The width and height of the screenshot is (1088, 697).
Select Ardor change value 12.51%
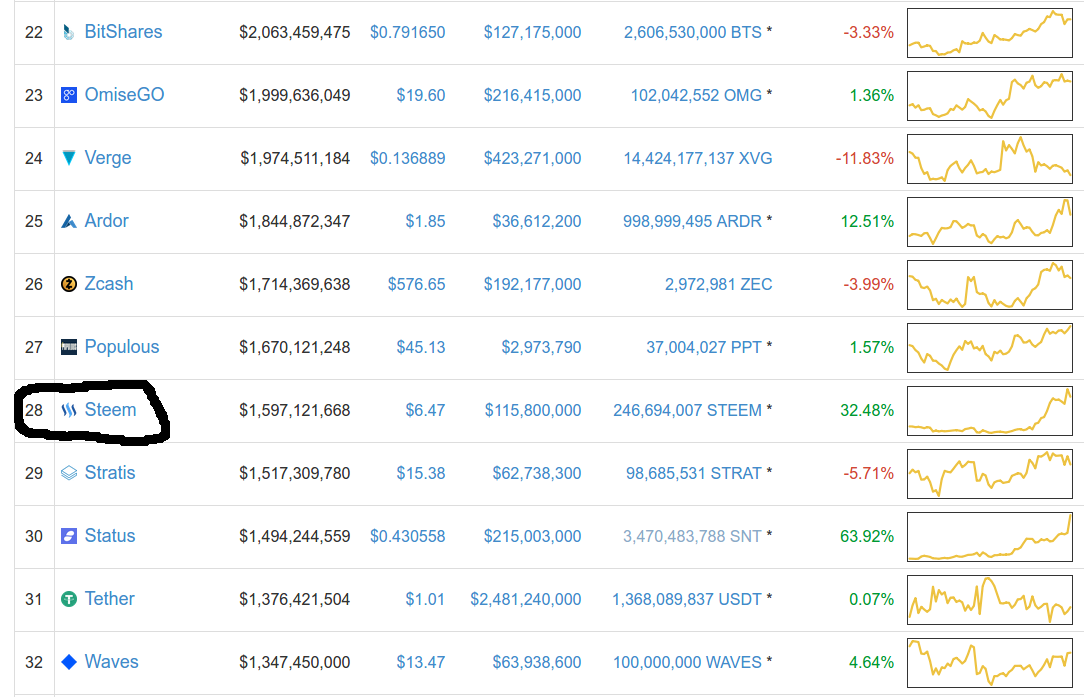[867, 221]
